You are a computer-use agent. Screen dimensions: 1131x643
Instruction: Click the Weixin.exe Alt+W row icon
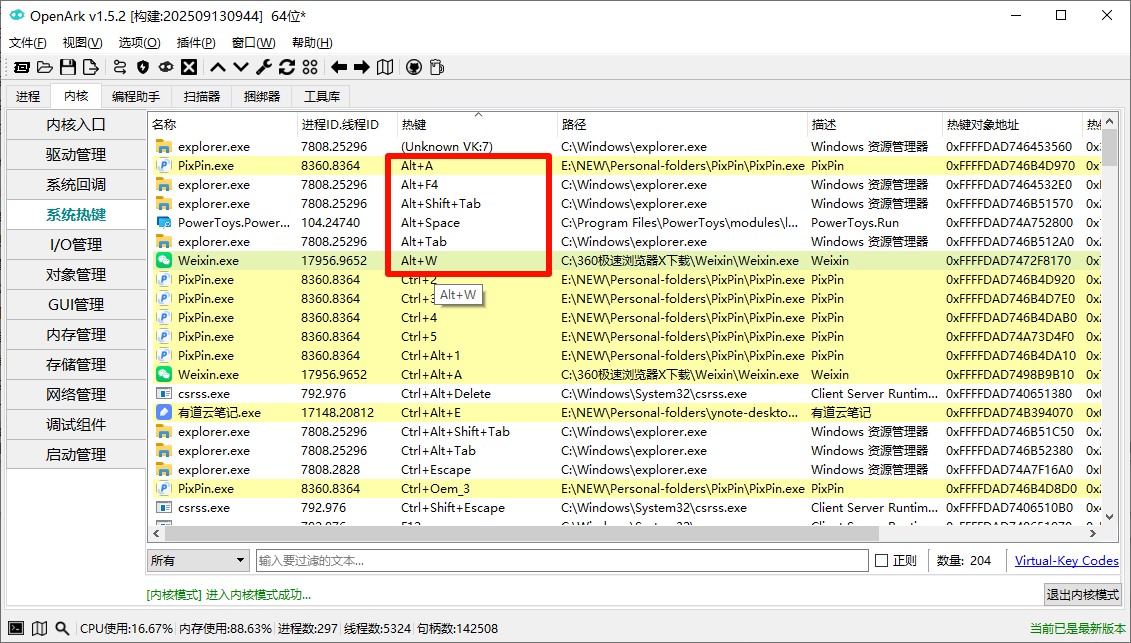[x=164, y=261]
